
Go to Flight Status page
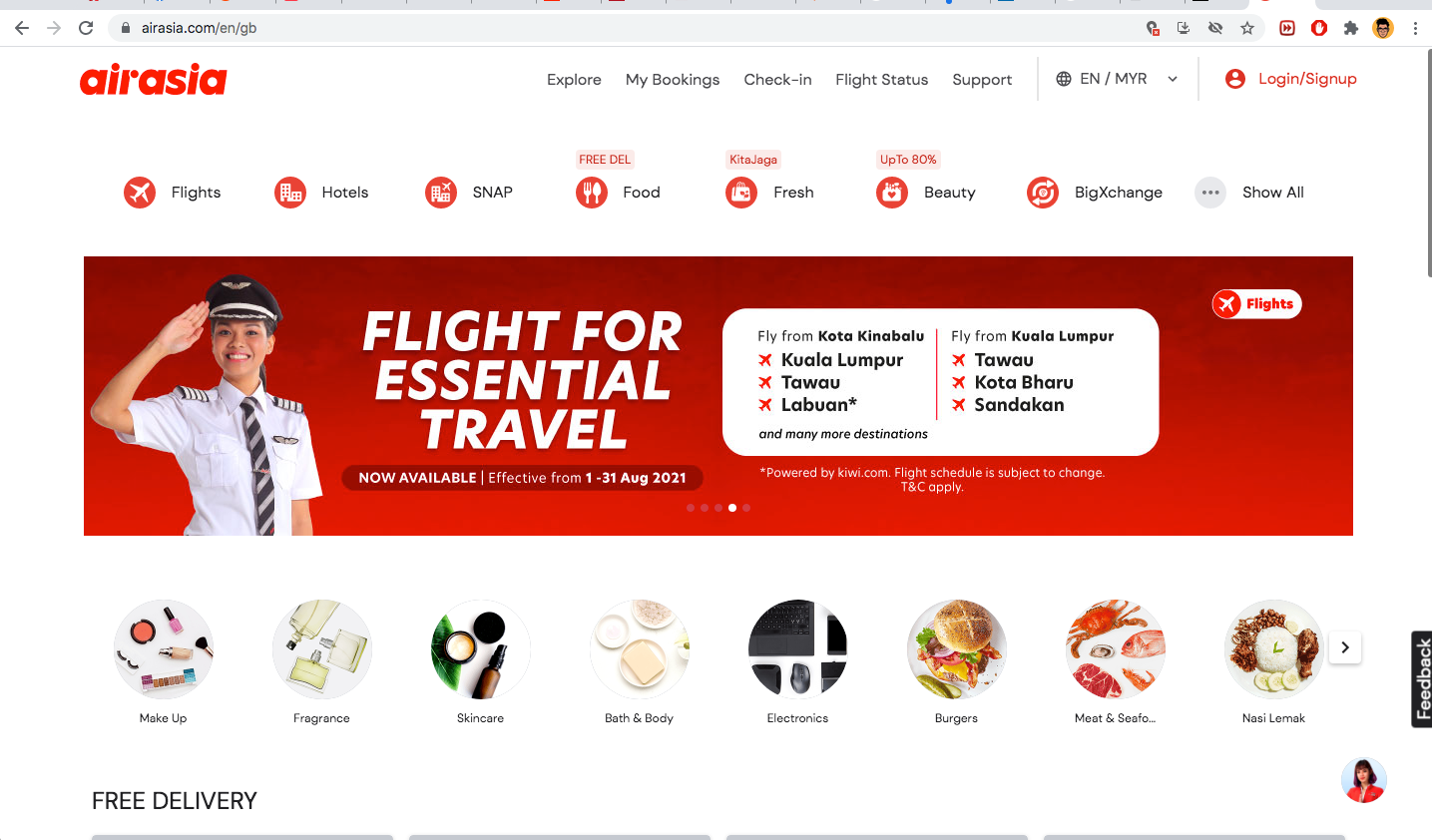pos(882,80)
